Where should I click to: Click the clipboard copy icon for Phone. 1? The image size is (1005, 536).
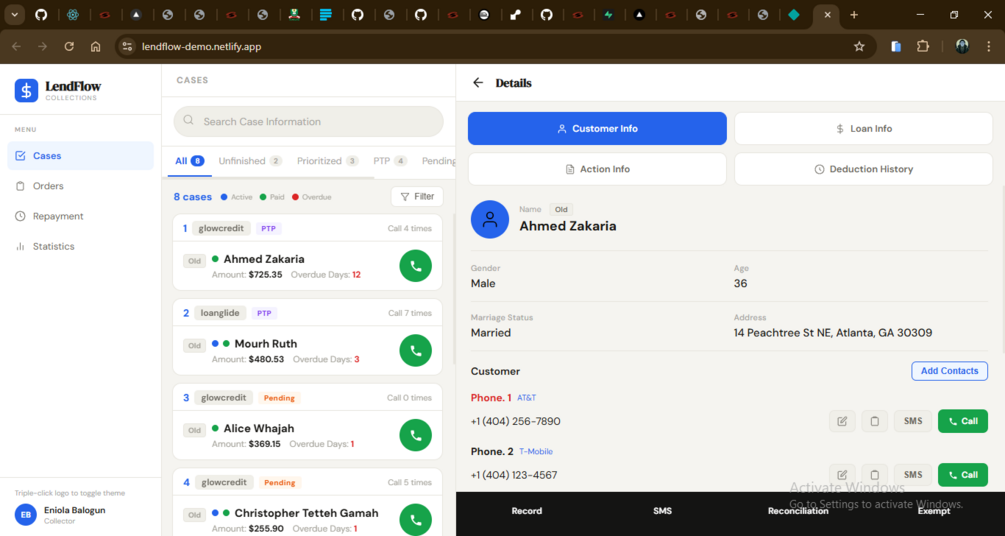coord(874,421)
